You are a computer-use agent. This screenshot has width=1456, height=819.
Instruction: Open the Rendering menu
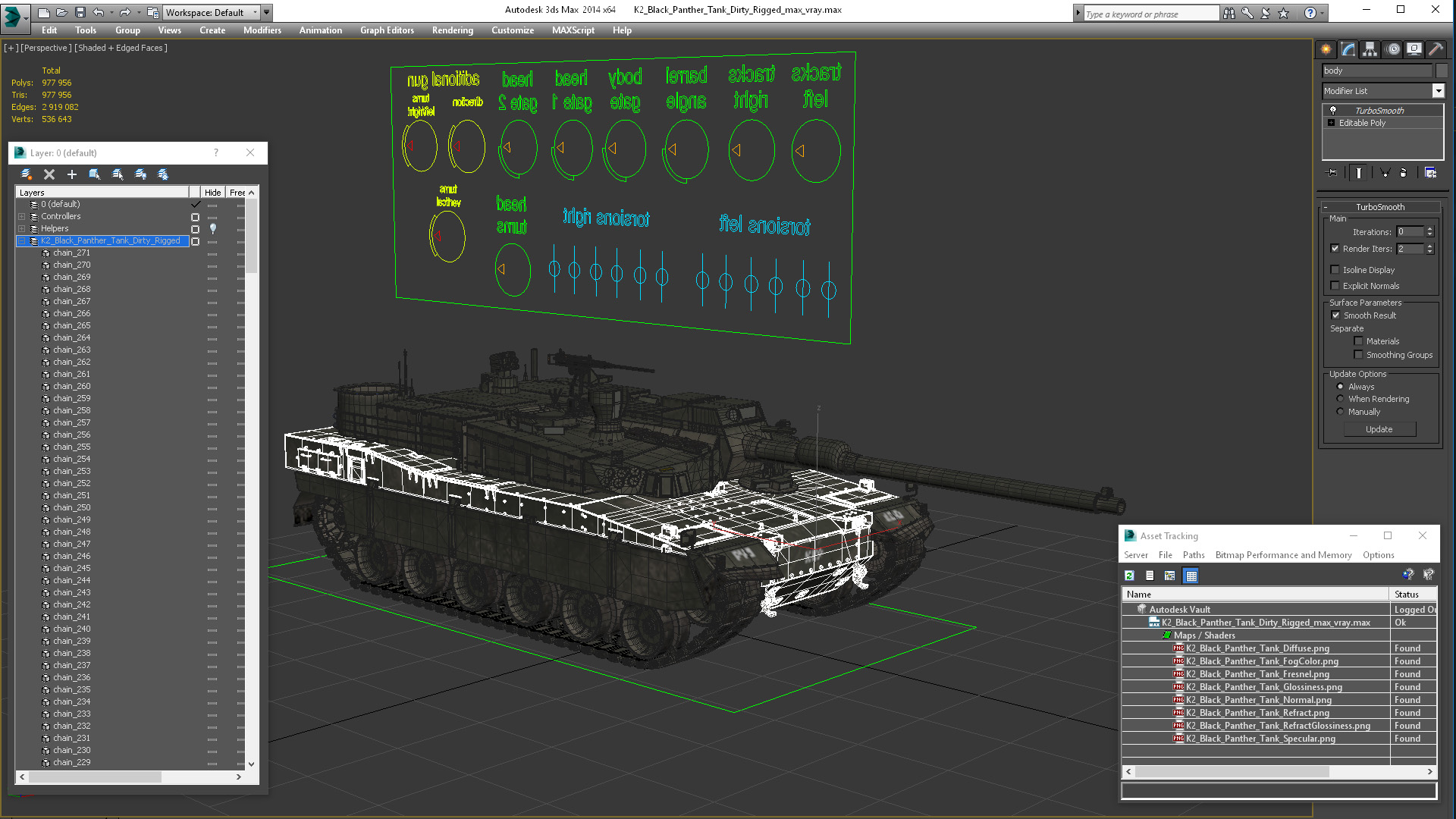(453, 30)
